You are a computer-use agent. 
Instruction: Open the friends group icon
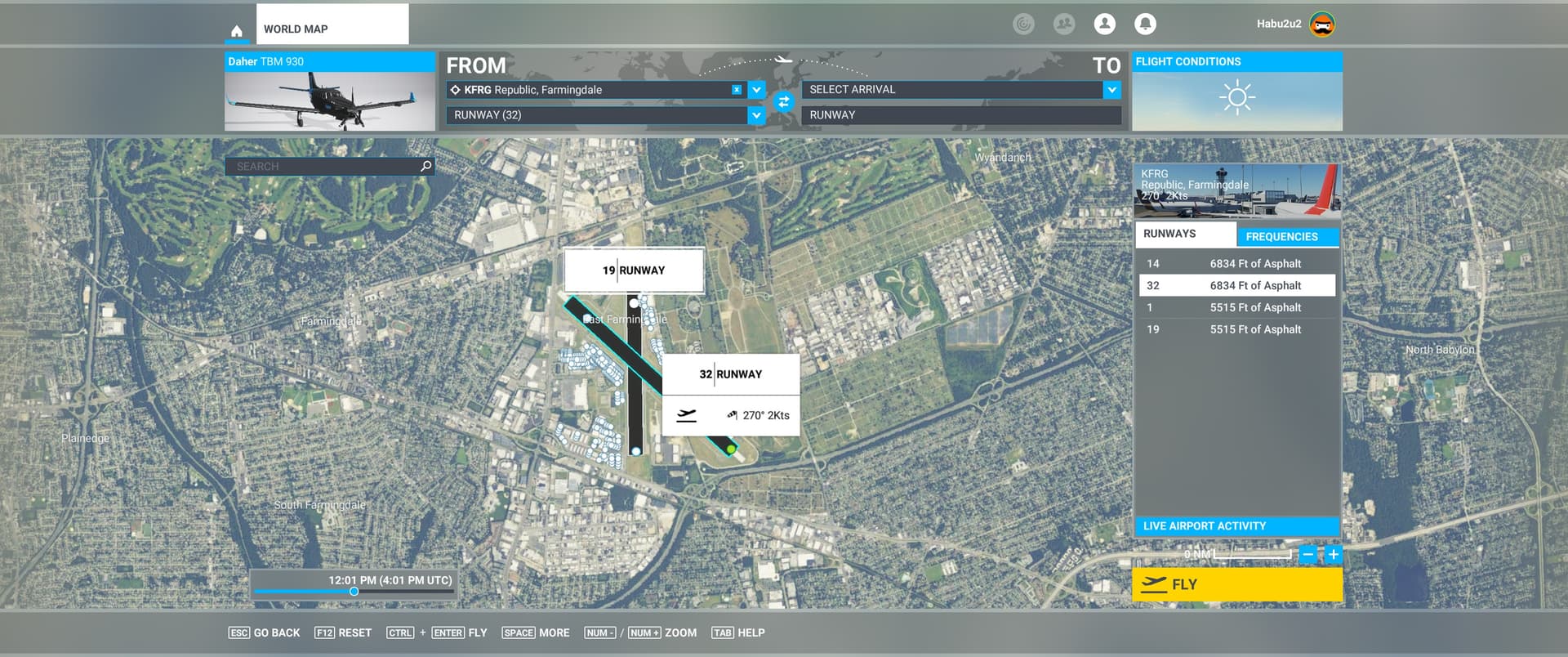[1064, 25]
